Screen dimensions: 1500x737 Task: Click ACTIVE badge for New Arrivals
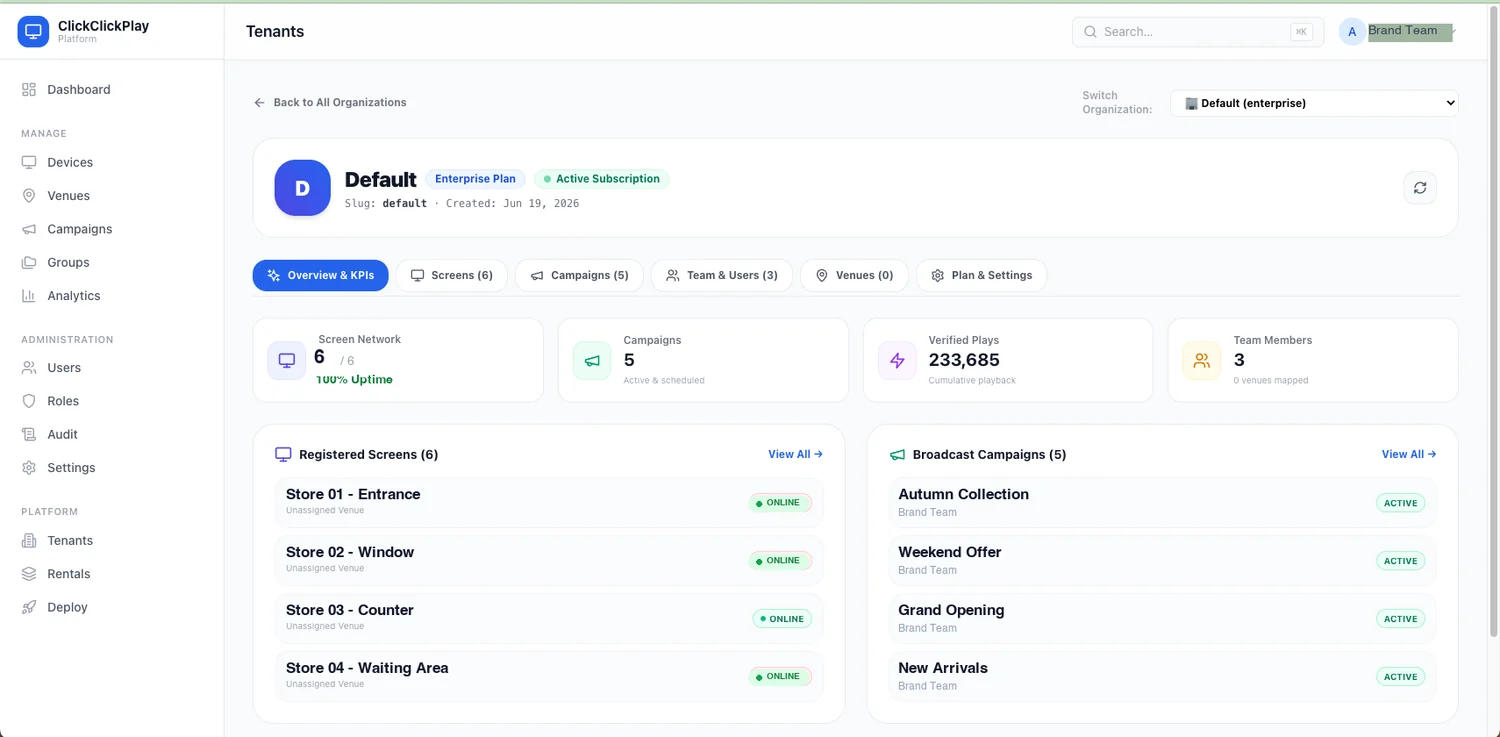pos(1401,677)
